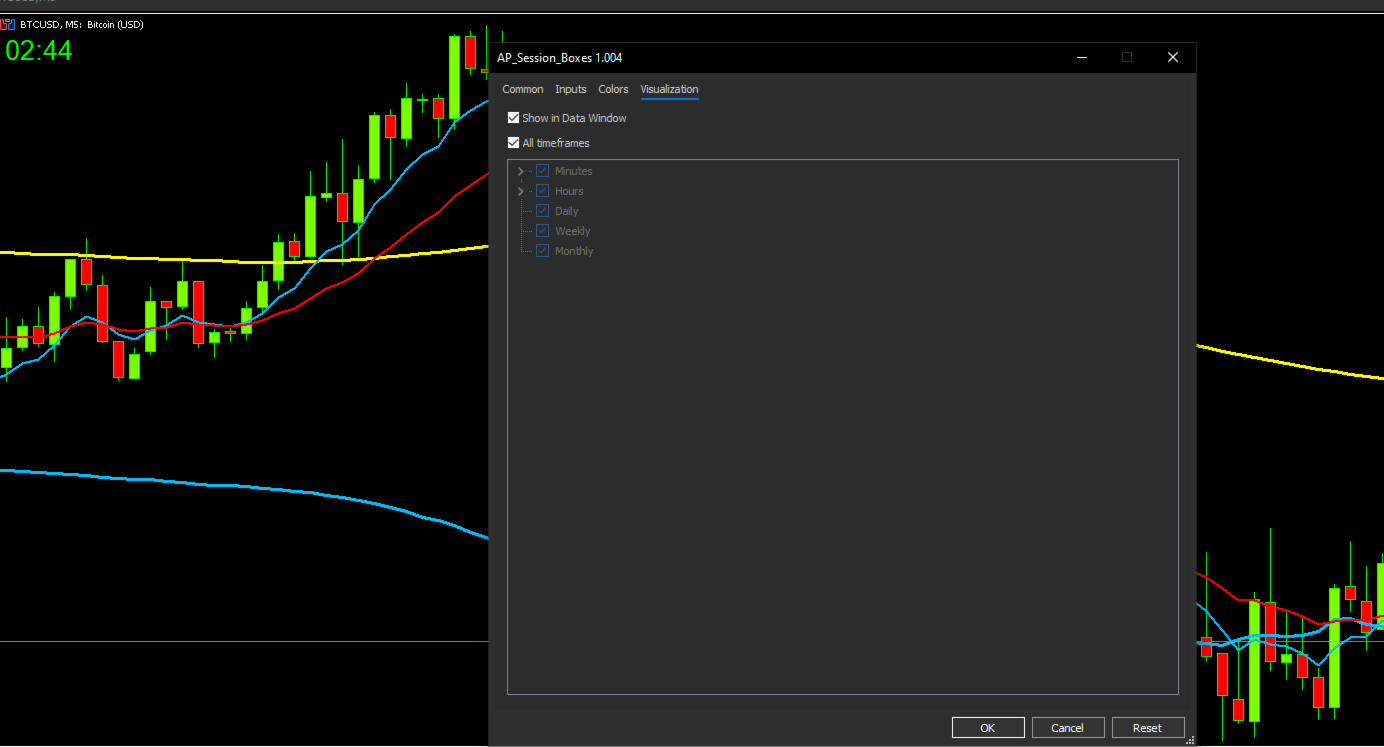Click the Cancel button
This screenshot has height=747, width=1384.
click(x=1068, y=728)
